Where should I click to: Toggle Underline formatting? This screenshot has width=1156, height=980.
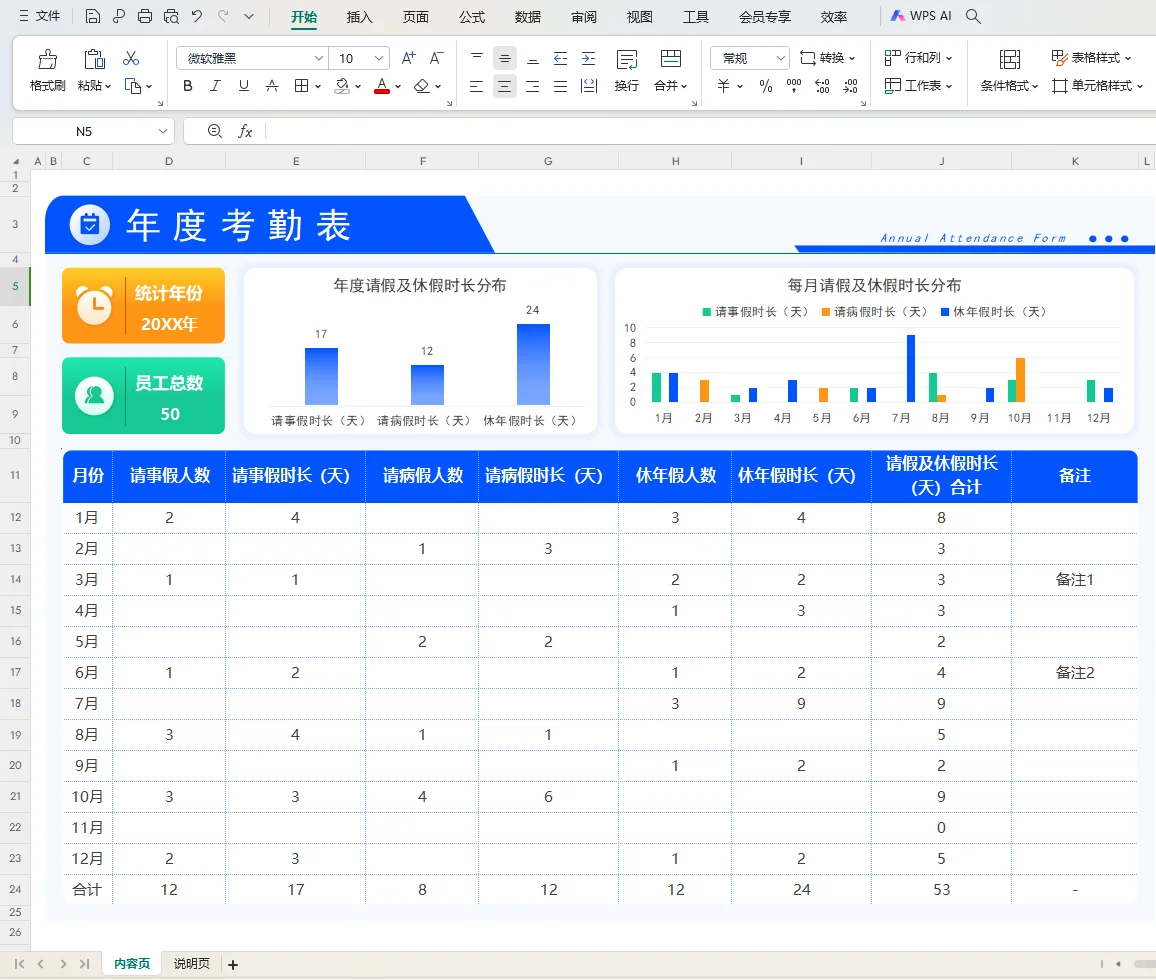[243, 86]
